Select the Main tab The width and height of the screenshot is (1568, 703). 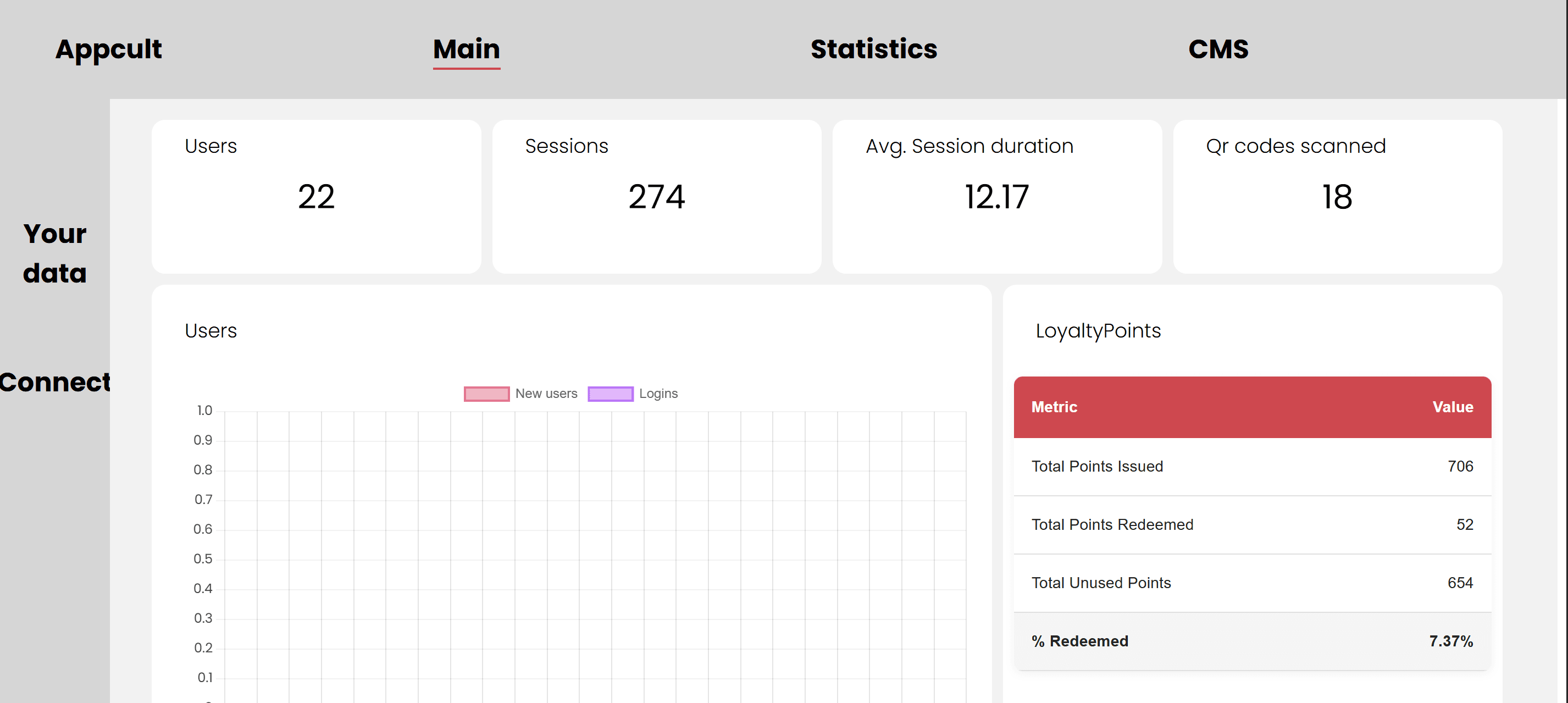click(x=466, y=49)
